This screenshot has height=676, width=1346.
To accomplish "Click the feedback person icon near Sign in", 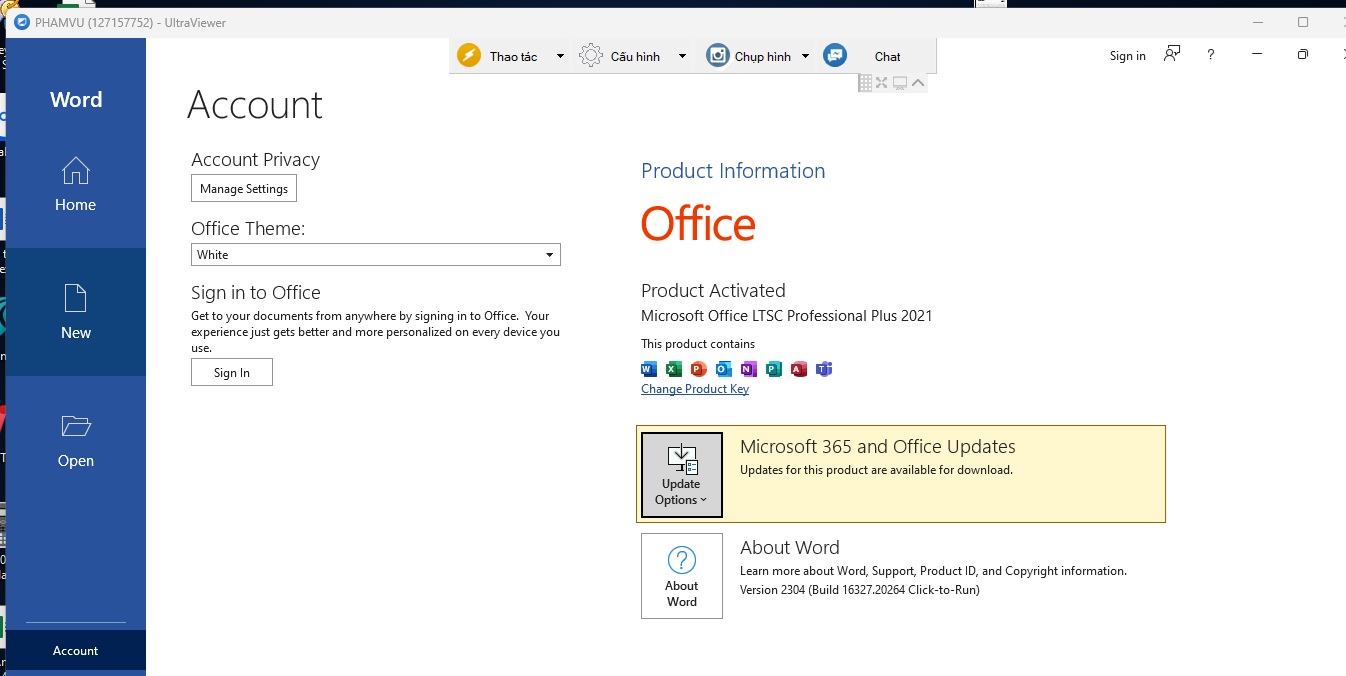I will [x=1172, y=54].
